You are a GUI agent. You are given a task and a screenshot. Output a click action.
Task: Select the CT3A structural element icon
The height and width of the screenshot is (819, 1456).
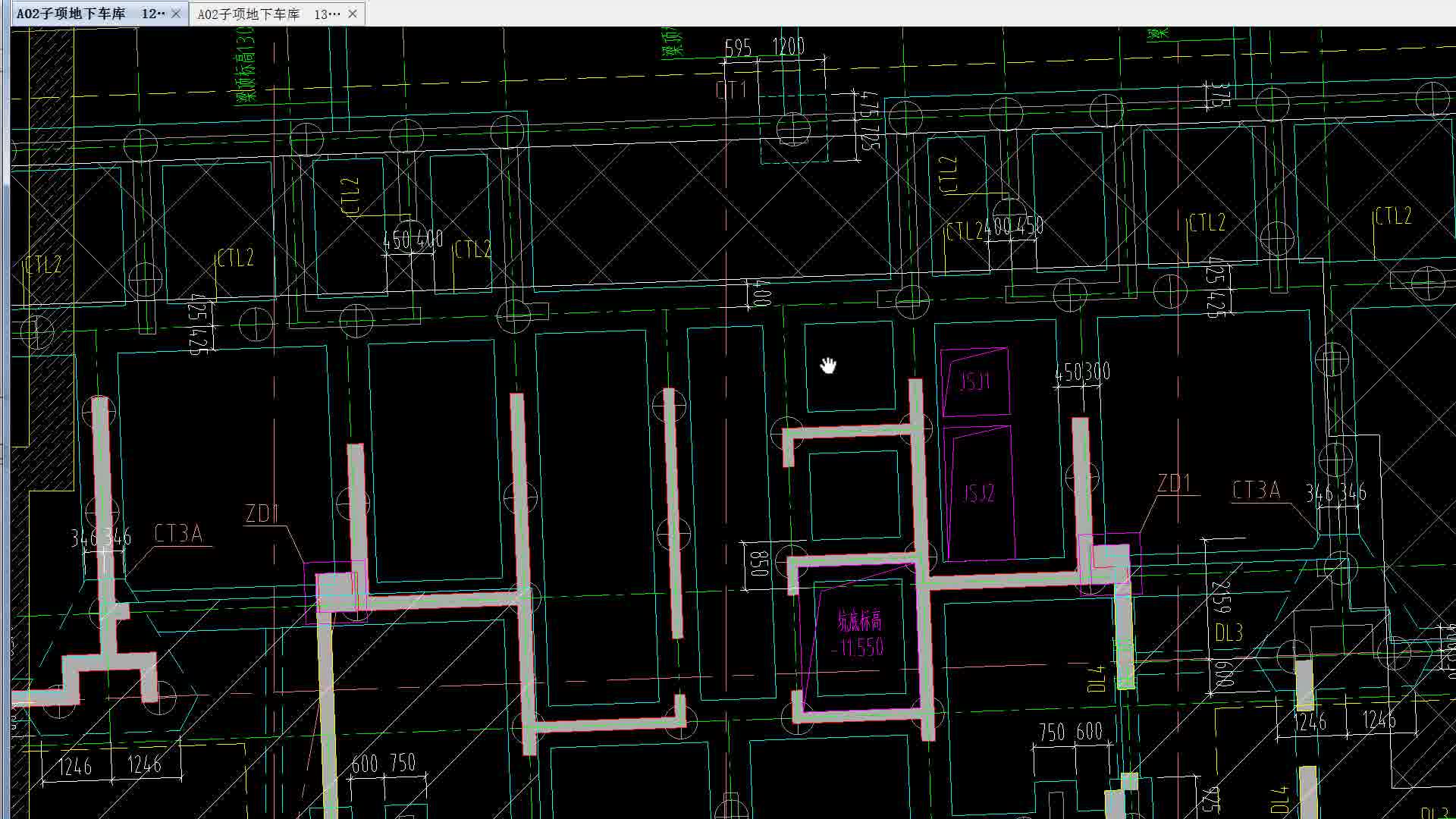(176, 535)
